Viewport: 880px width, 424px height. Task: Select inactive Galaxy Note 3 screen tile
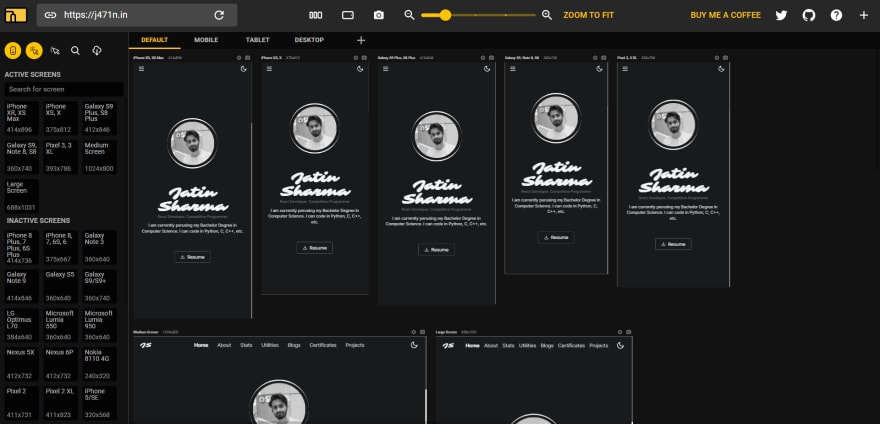click(x=100, y=248)
